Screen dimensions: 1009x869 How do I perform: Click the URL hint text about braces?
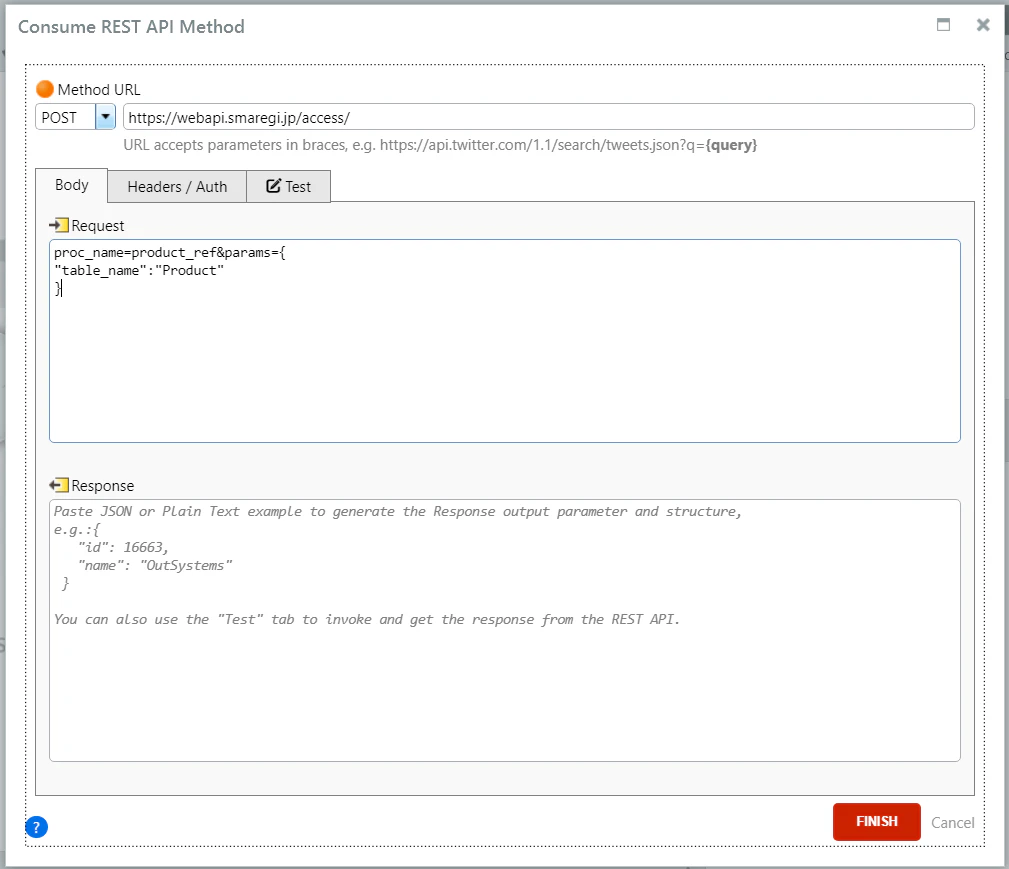coord(440,145)
